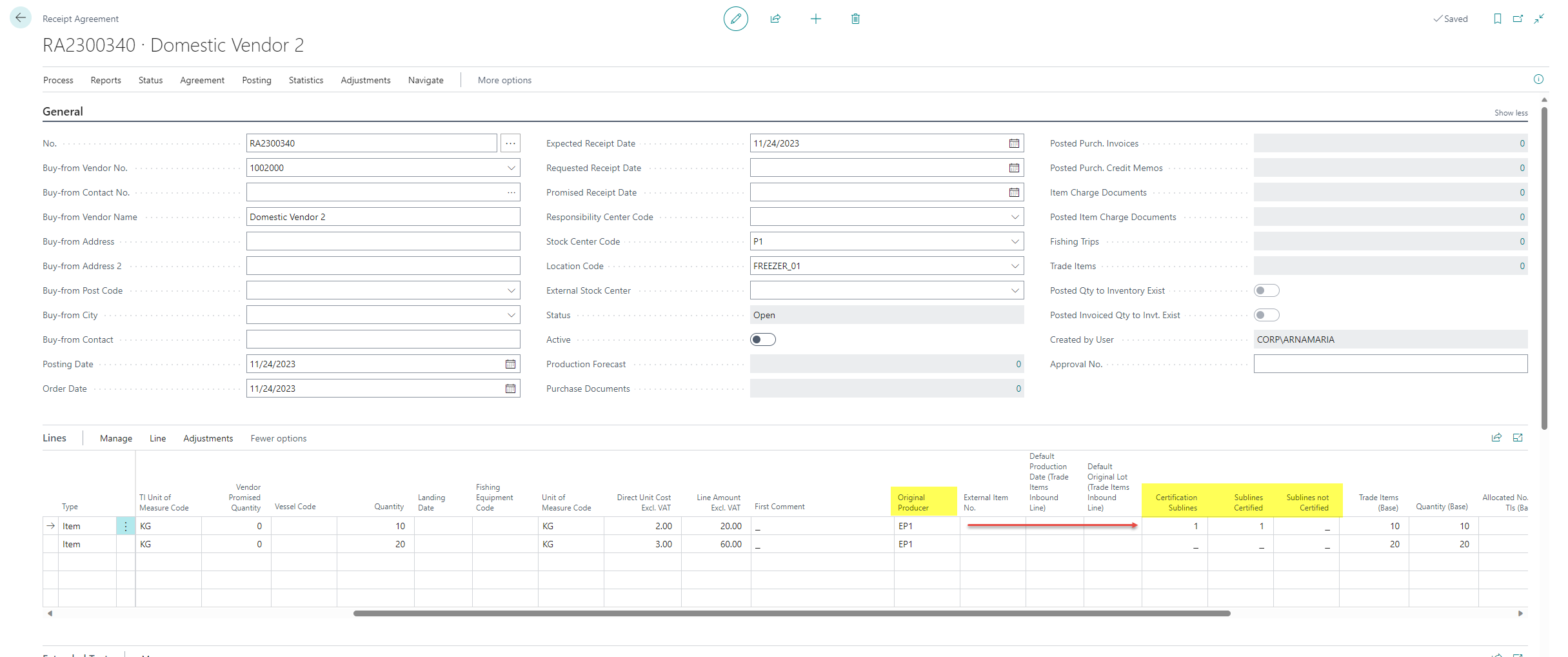Toggle the Active switch
1568x657 pixels.
click(762, 339)
